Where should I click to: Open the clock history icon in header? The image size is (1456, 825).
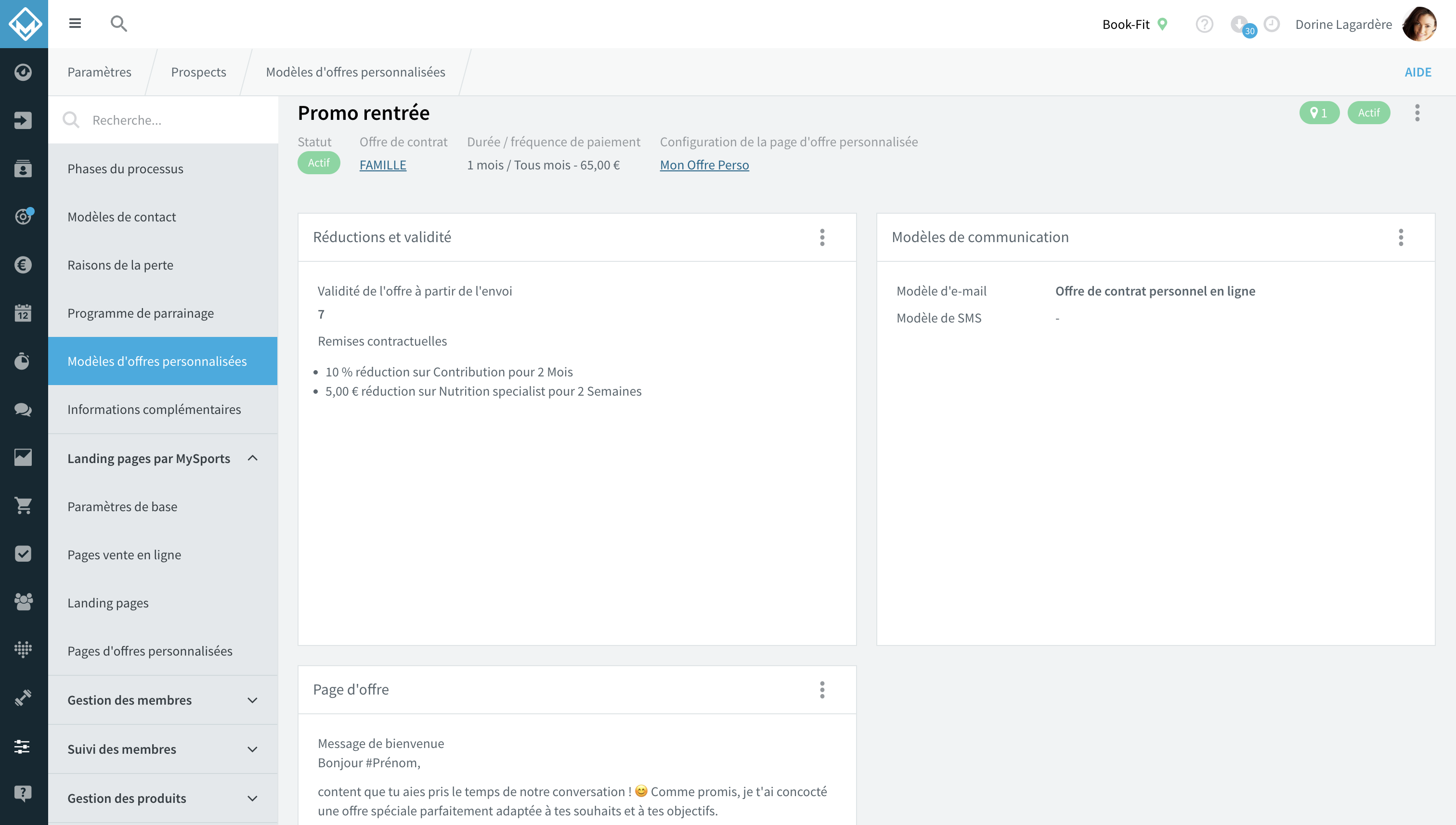tap(1272, 25)
